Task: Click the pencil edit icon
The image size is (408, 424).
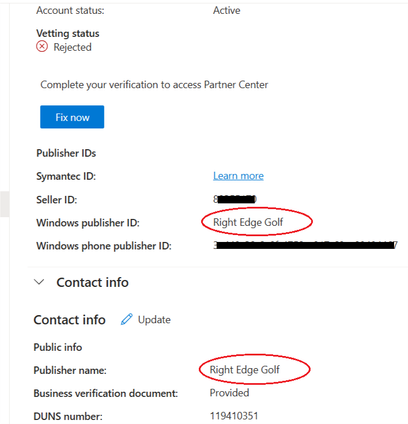Action: click(x=127, y=319)
